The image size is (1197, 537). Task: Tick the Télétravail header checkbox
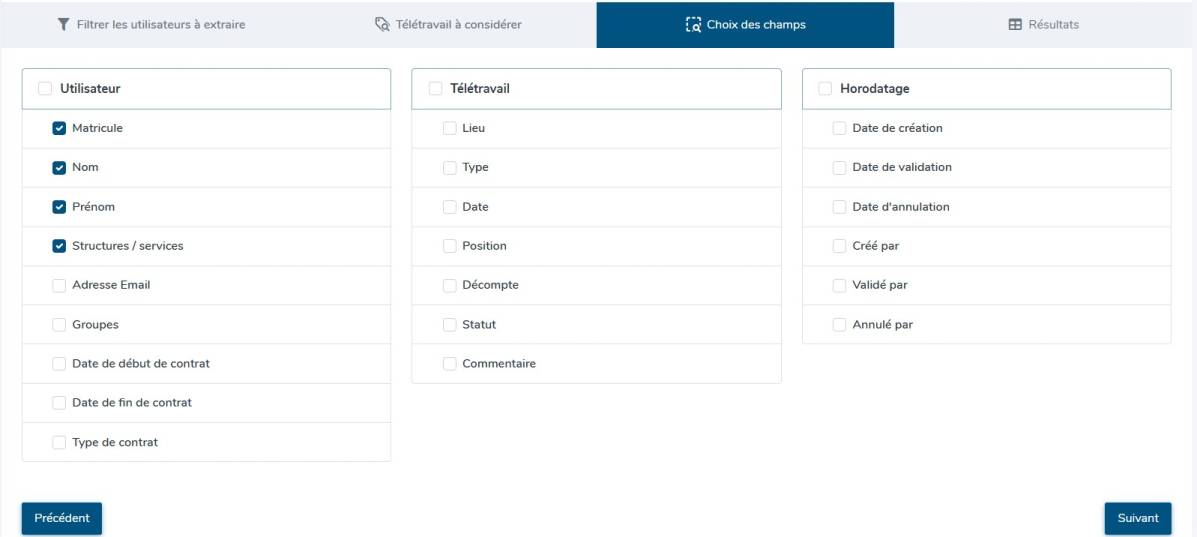tap(435, 89)
